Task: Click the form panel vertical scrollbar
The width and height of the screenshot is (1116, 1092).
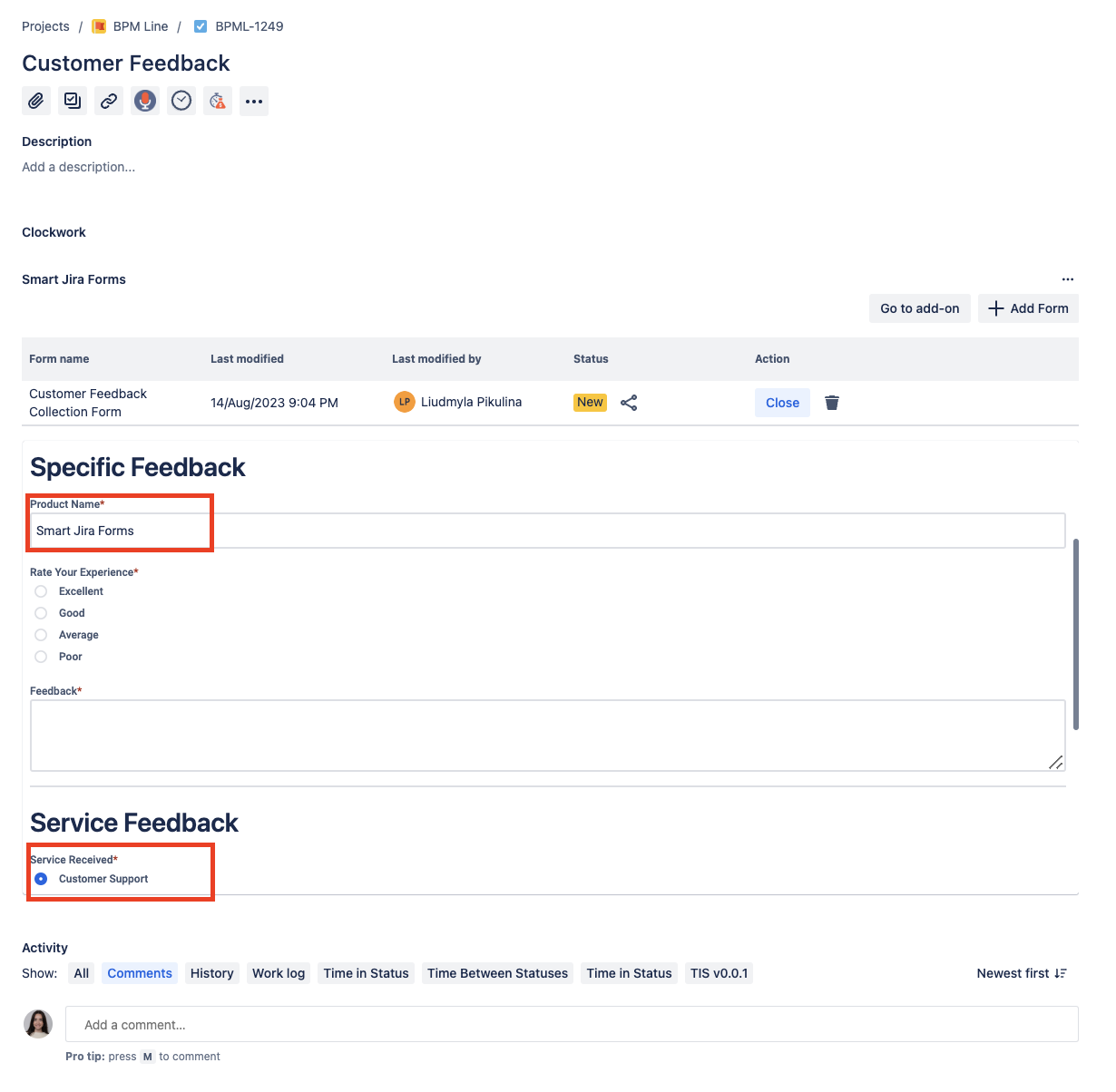Action: [x=1076, y=634]
